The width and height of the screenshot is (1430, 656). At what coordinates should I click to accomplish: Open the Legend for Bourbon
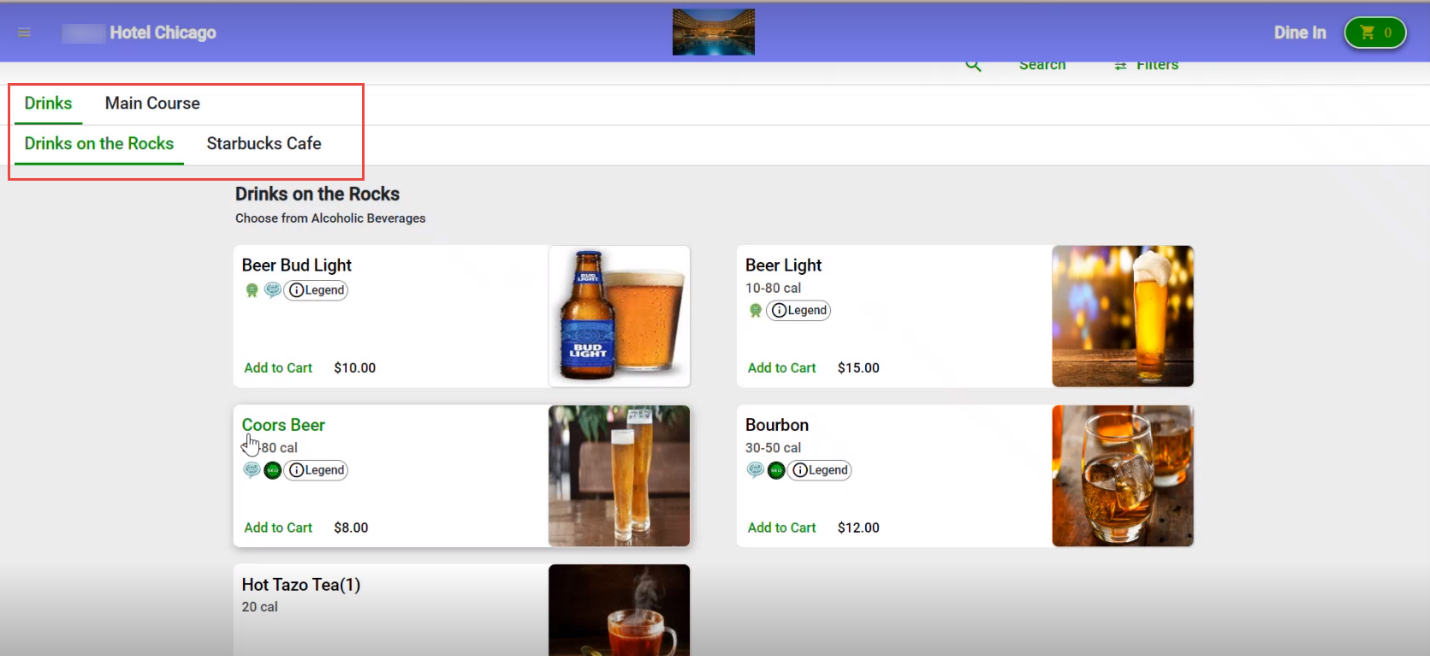click(820, 470)
